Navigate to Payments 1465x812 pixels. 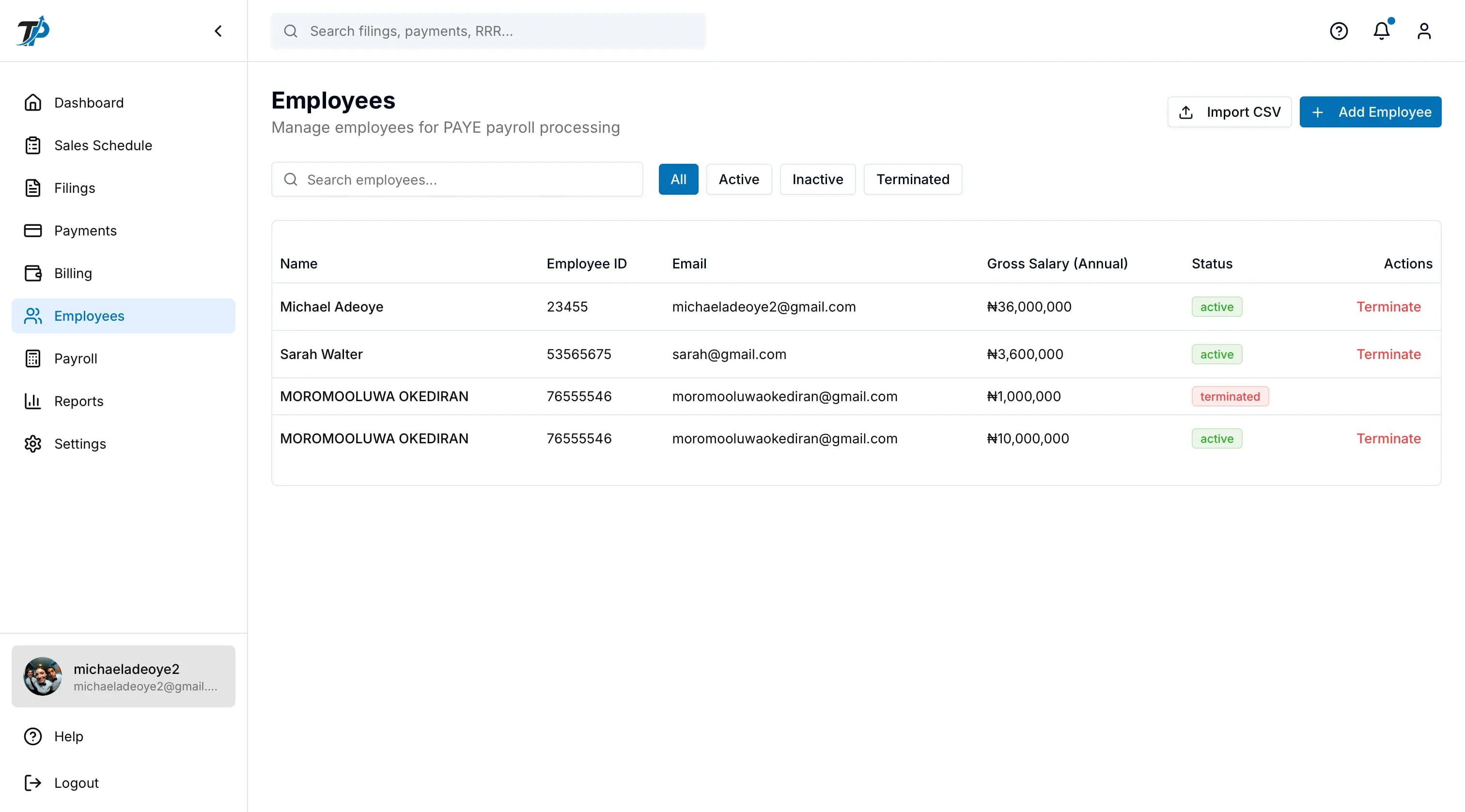tap(124, 230)
